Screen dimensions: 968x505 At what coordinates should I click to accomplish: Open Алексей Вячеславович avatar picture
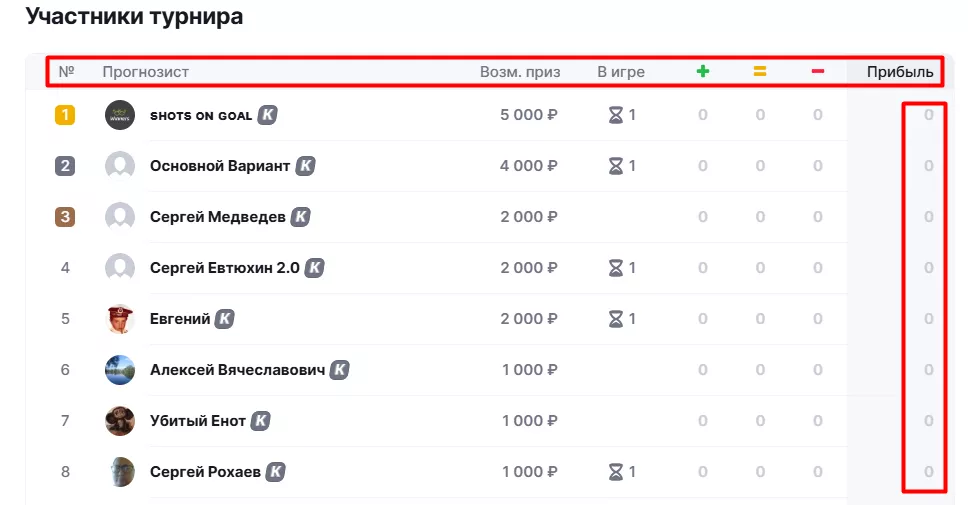[x=120, y=370]
